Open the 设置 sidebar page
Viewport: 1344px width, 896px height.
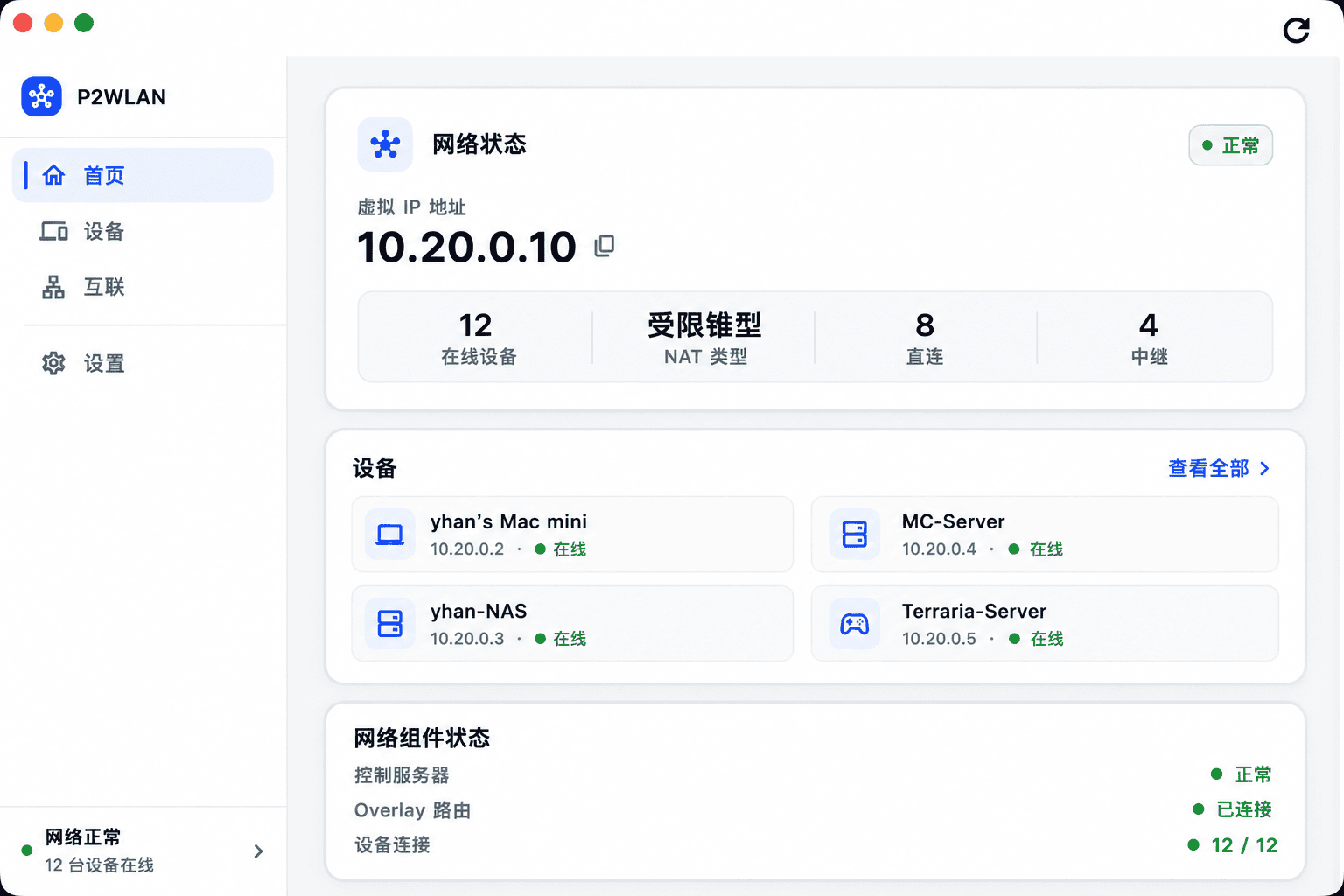pos(143,363)
